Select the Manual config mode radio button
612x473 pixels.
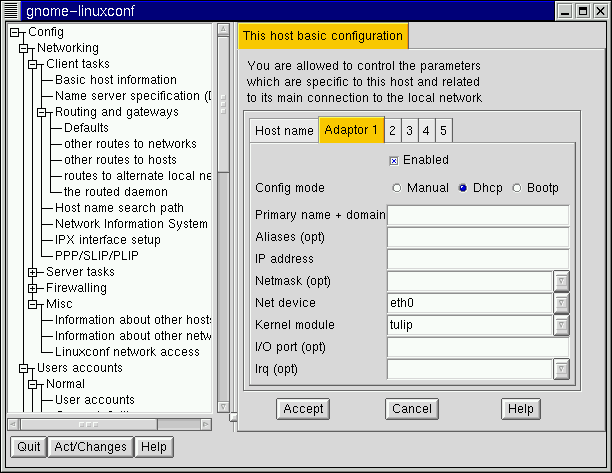397,188
